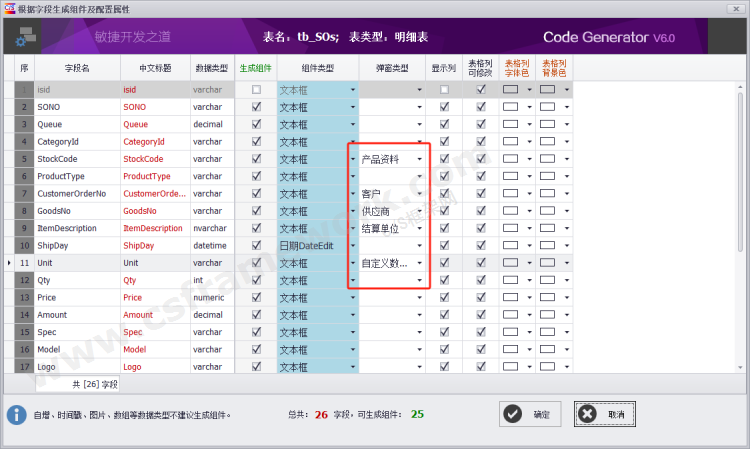Open 弹窗类型 dropdown showing 客户
Screen dimensions: 750x449
(x=419, y=194)
